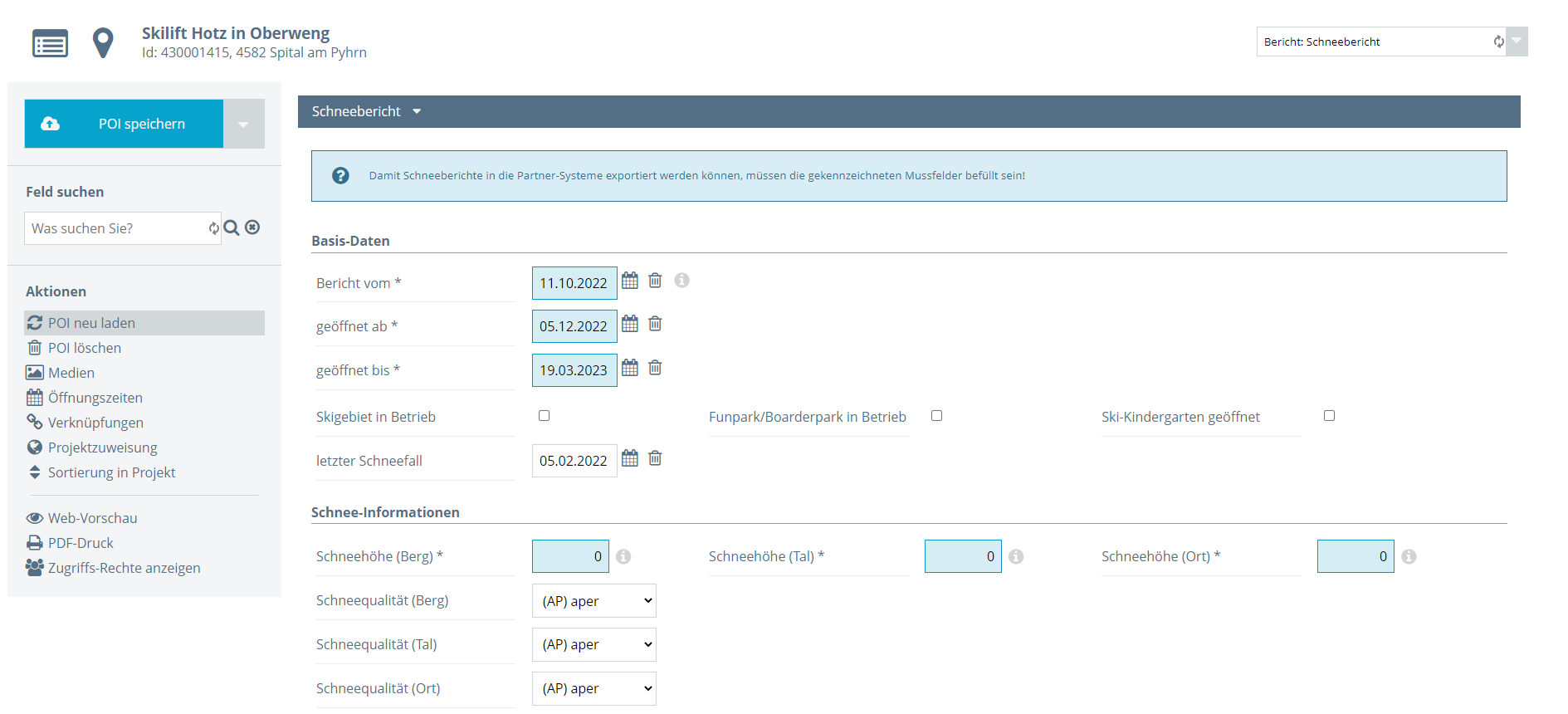Open the Schneequalität (Tal) dropdown

point(594,645)
